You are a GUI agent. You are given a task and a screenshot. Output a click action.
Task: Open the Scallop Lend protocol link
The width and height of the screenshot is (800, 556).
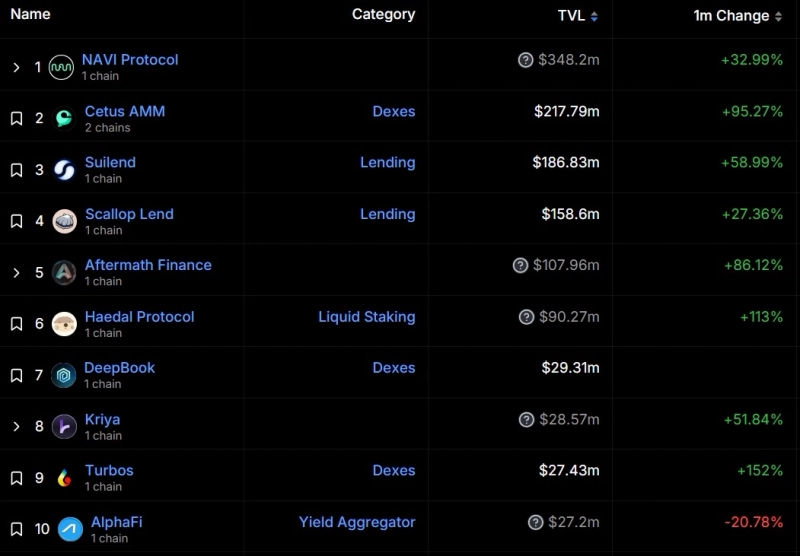pyautogui.click(x=129, y=214)
